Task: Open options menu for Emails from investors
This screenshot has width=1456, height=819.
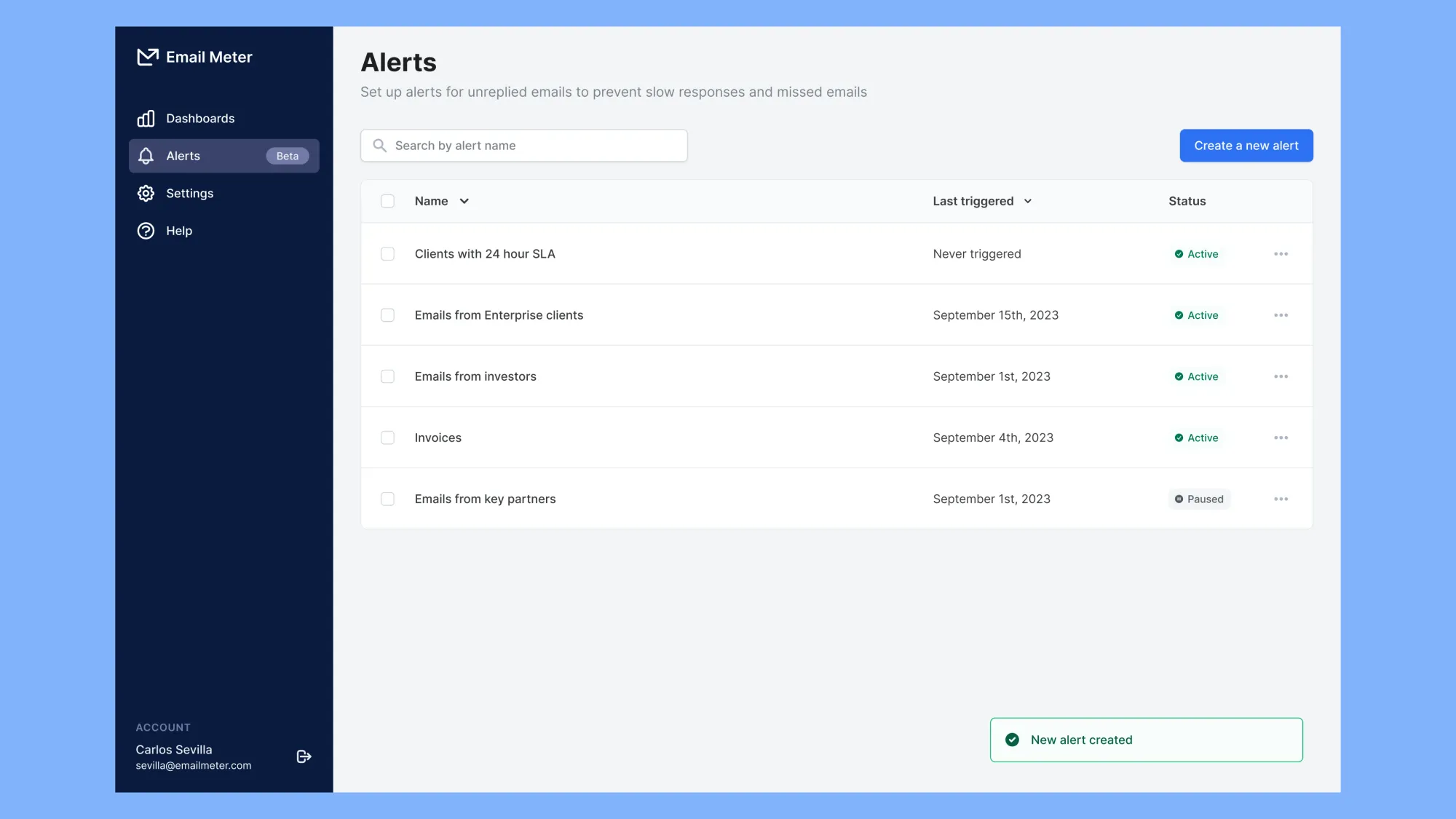Action: pyautogui.click(x=1281, y=376)
